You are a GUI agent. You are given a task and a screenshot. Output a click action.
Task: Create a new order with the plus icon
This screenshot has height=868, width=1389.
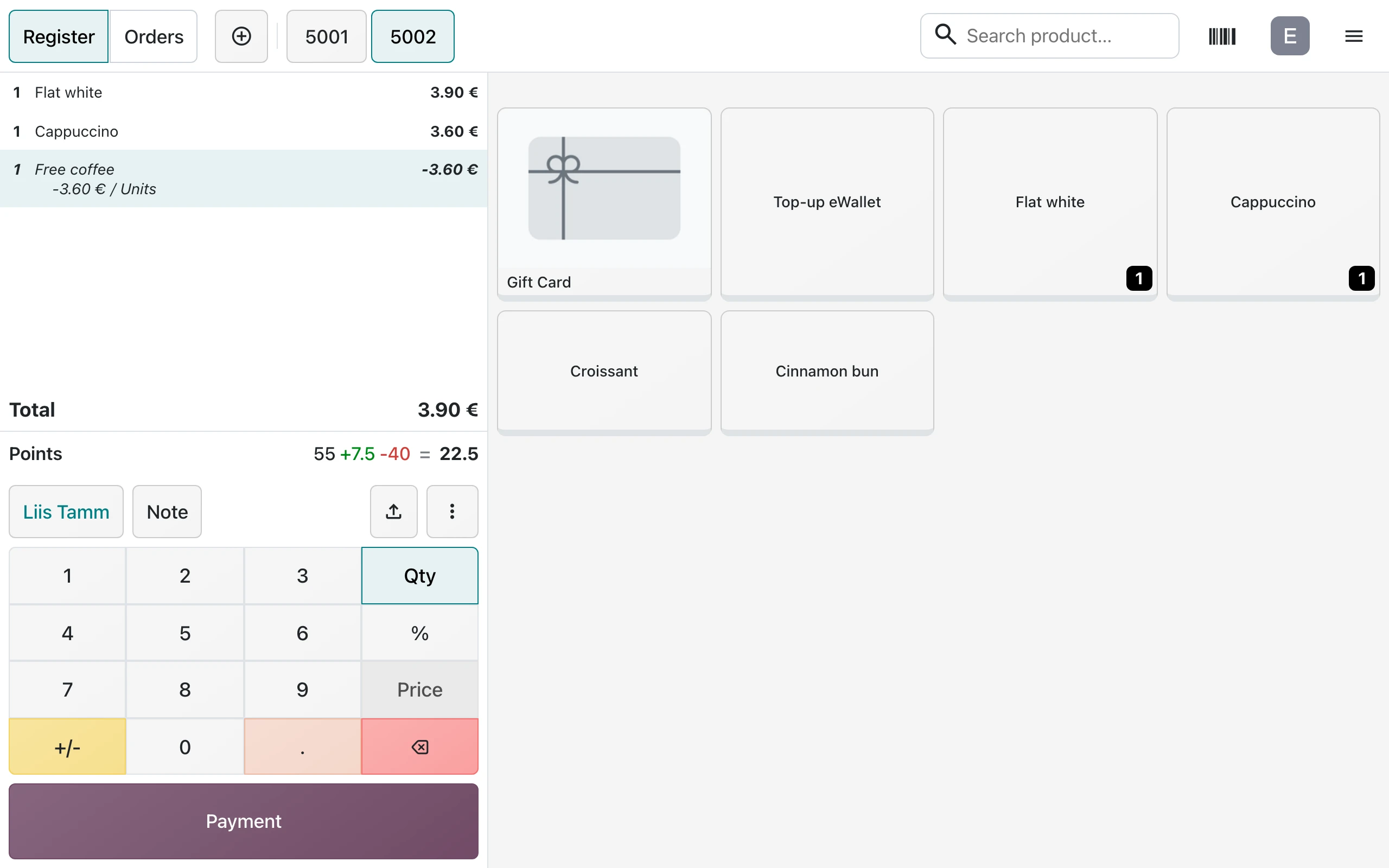click(241, 36)
